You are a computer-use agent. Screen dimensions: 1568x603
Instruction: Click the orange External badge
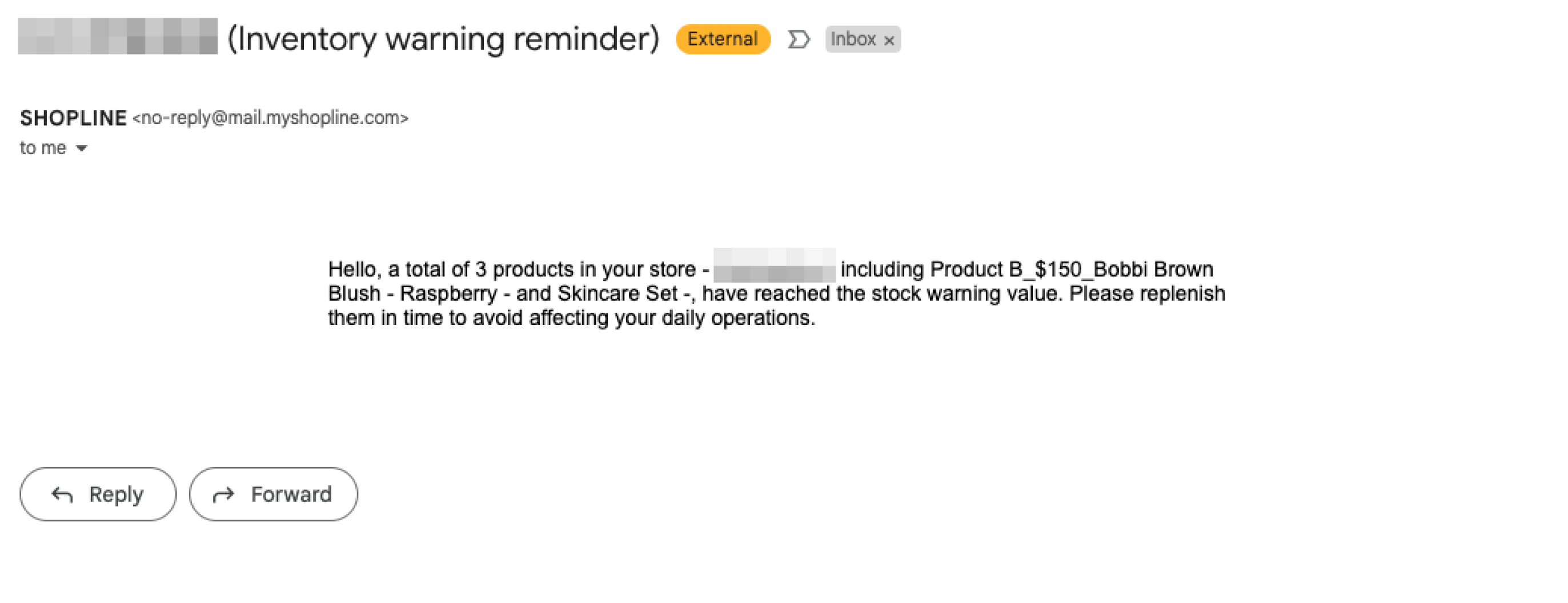(723, 39)
